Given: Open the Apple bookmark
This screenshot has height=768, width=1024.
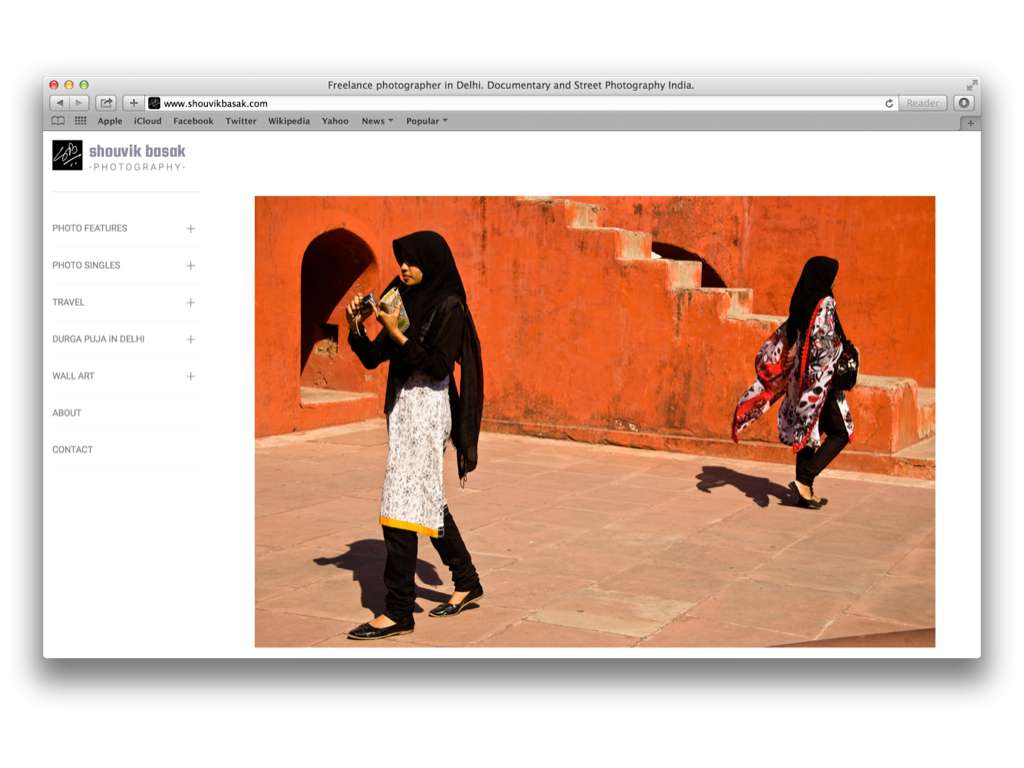Looking at the screenshot, I should coord(110,121).
